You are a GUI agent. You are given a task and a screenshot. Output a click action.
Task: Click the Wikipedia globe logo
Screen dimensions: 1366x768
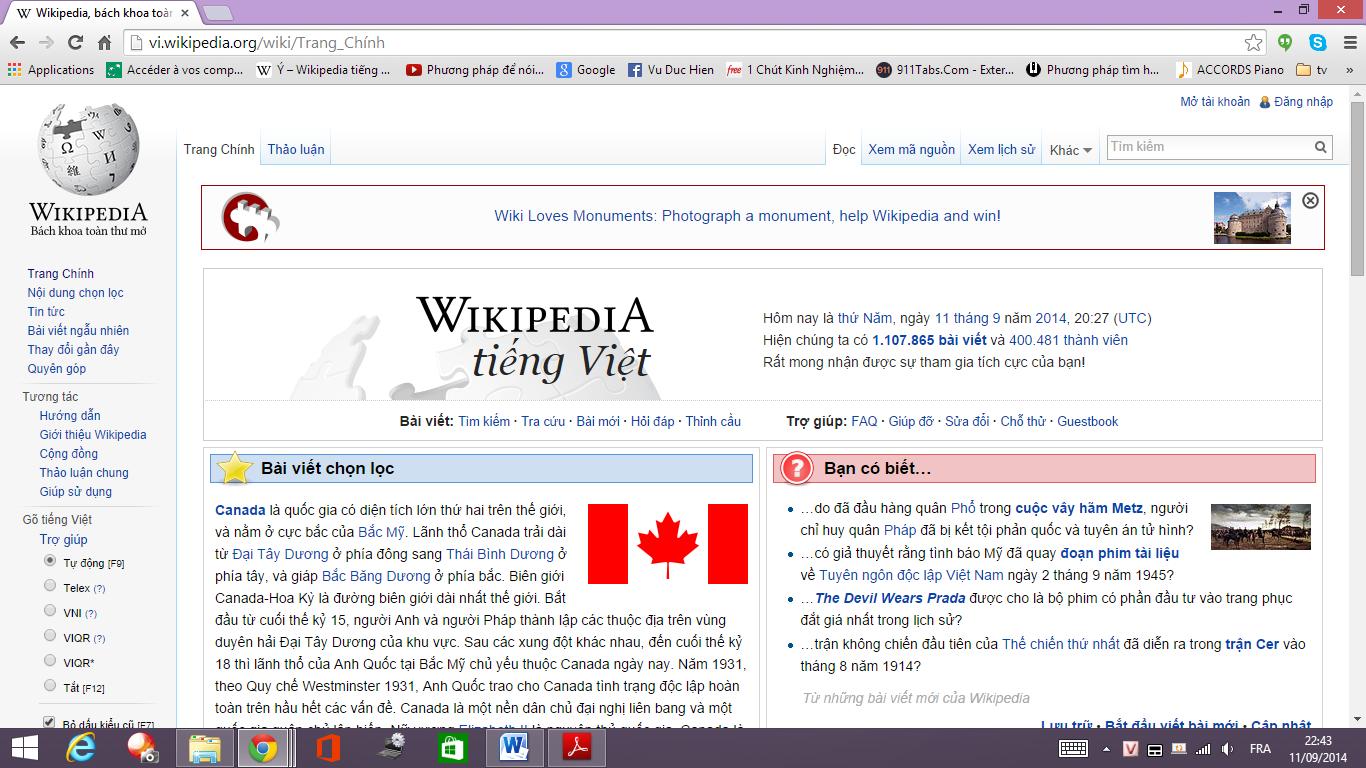point(88,150)
